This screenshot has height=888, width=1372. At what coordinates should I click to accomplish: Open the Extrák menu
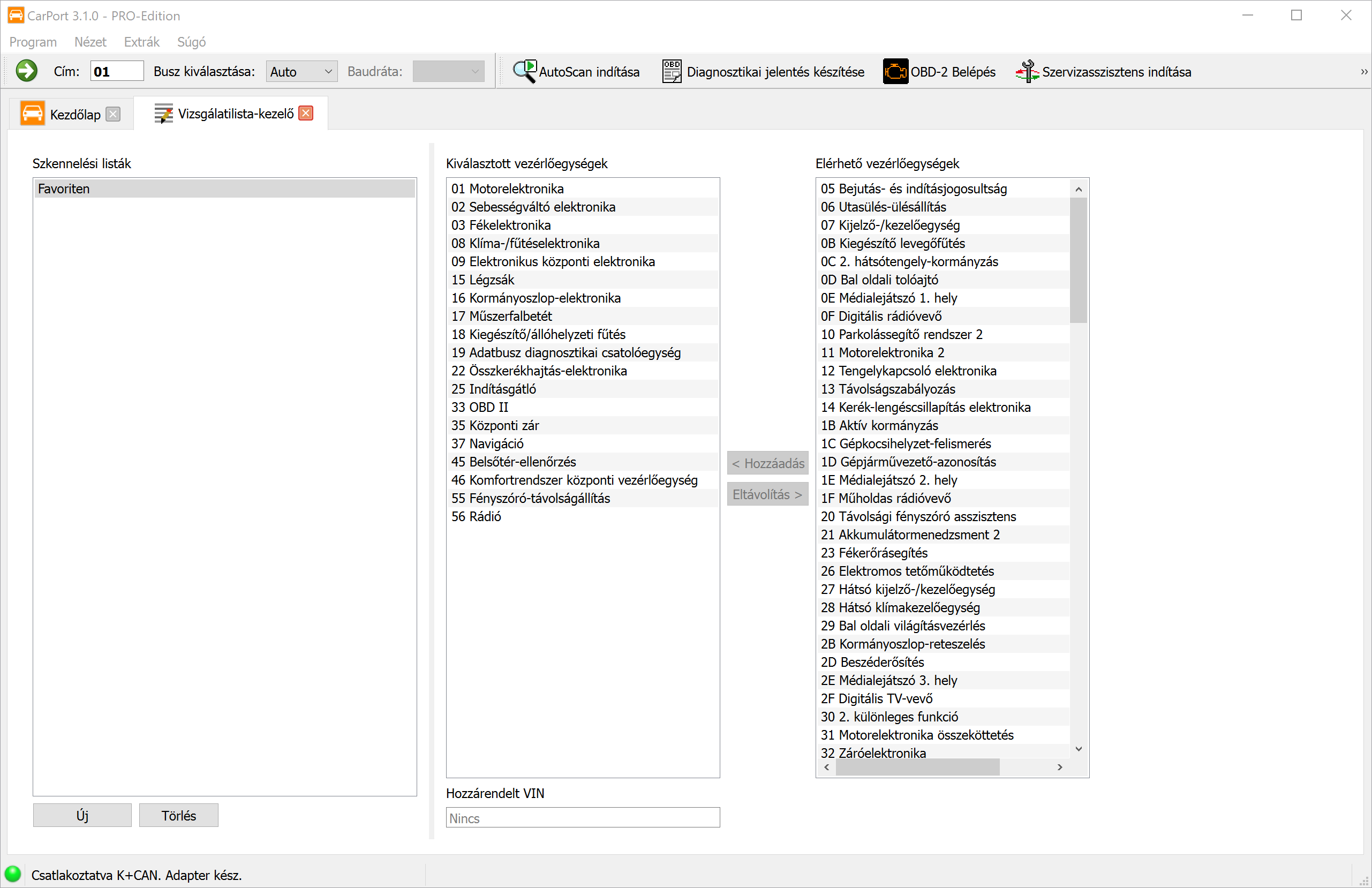point(141,42)
